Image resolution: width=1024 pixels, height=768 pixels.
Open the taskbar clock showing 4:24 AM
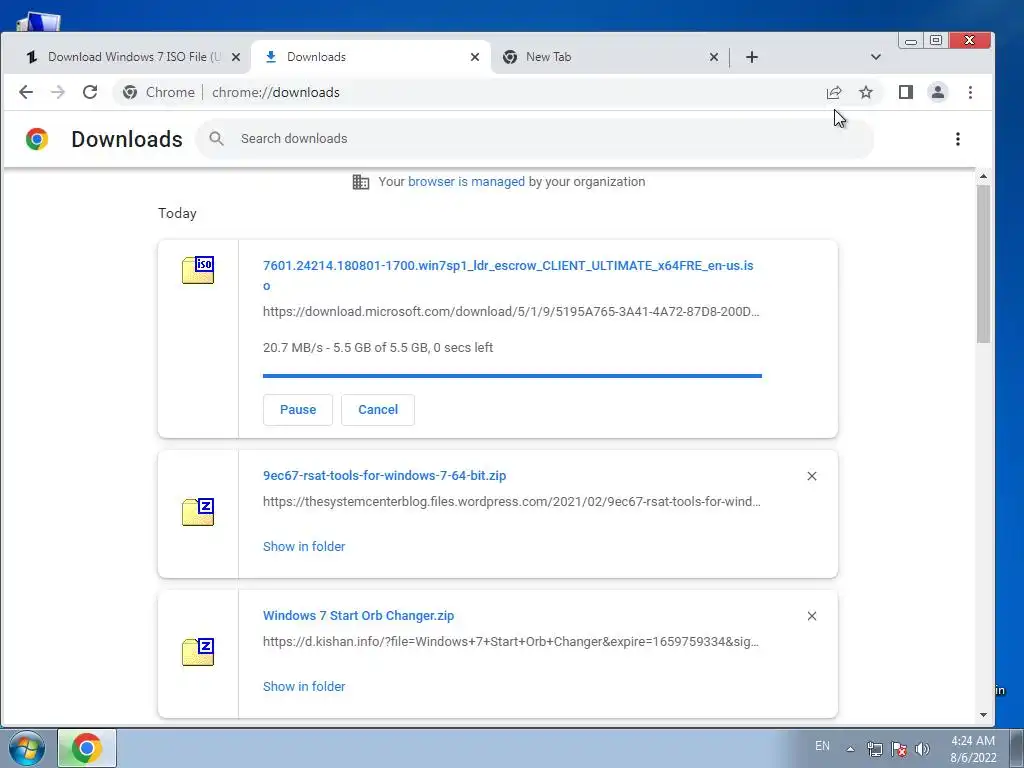(x=973, y=749)
